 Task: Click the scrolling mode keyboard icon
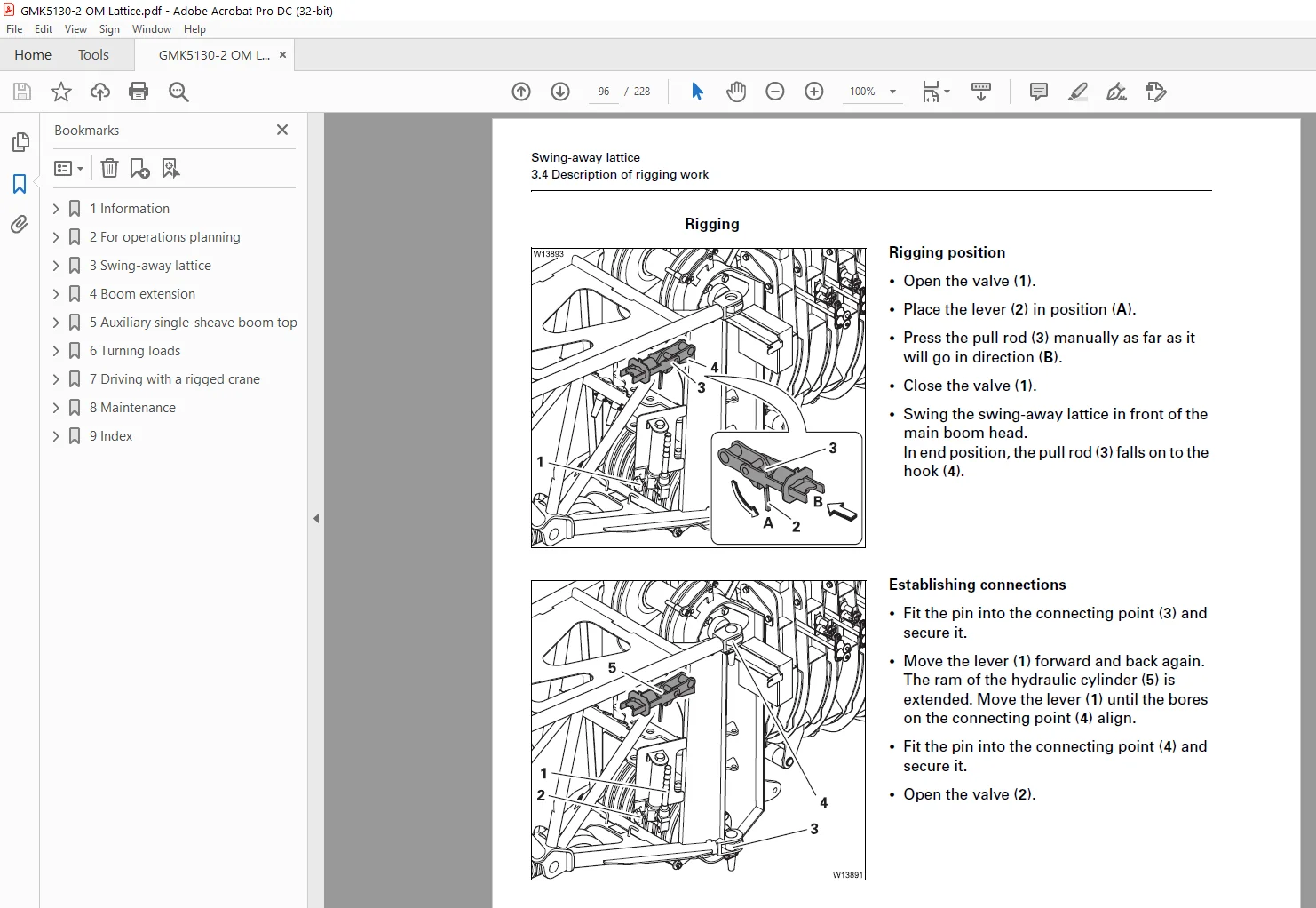pos(981,92)
